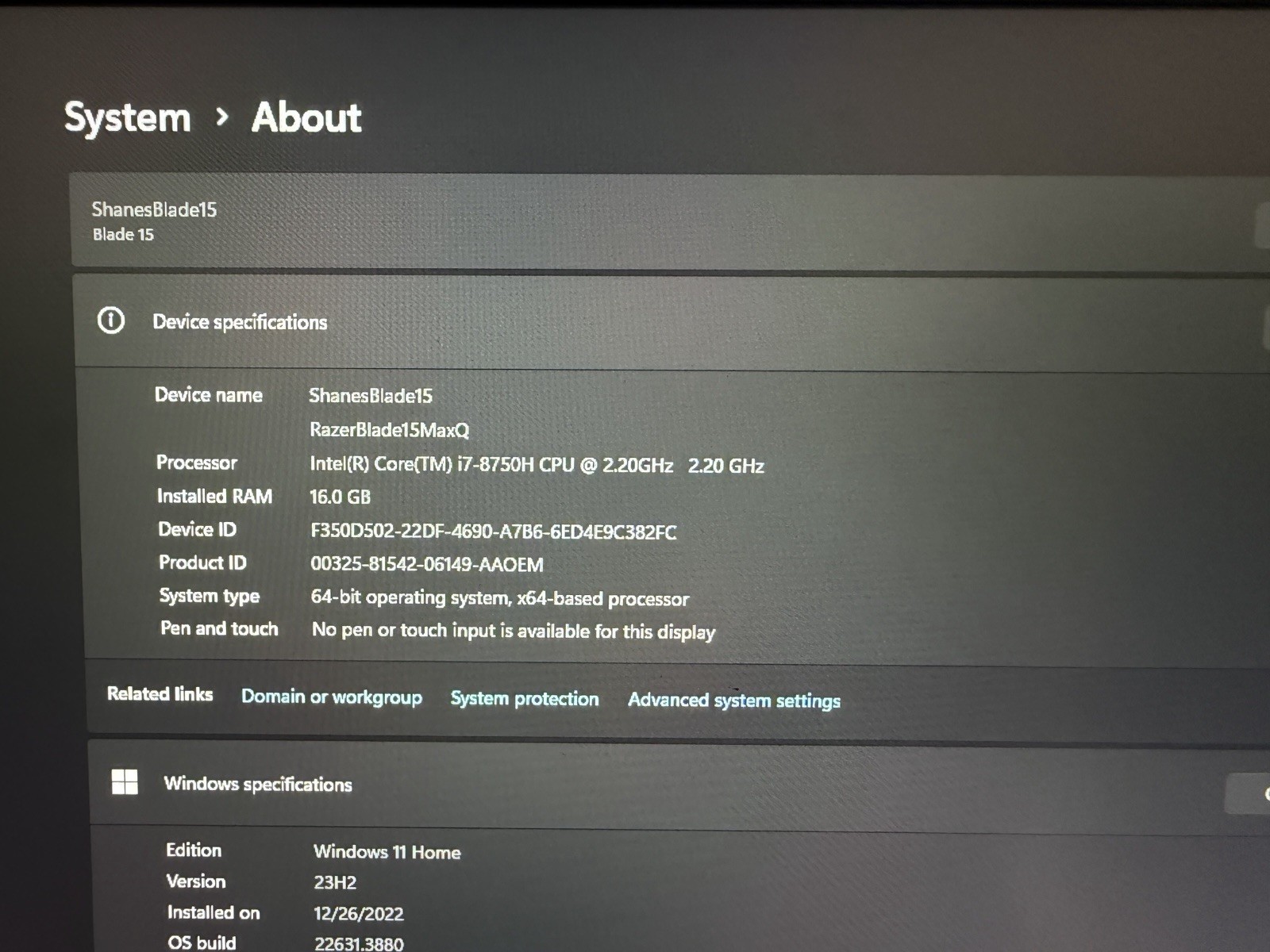Select the 16.0 GB RAM value

click(341, 497)
